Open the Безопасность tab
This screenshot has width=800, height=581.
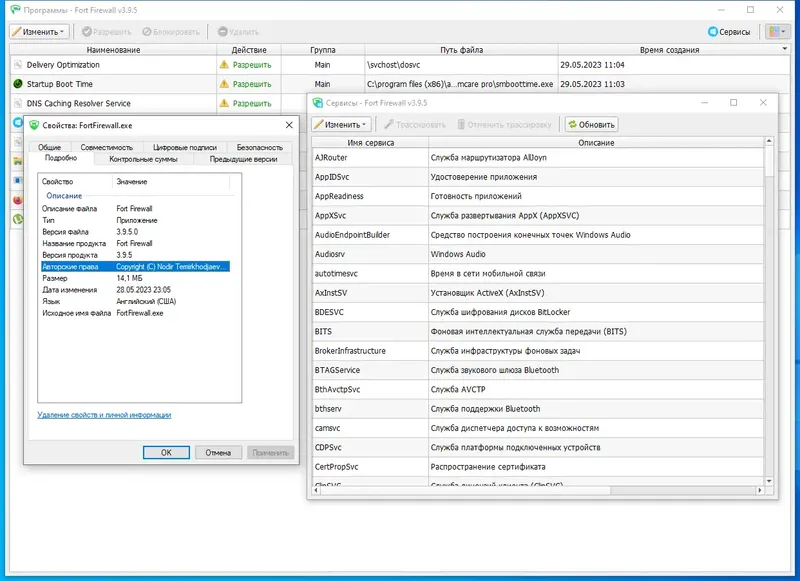tap(260, 147)
